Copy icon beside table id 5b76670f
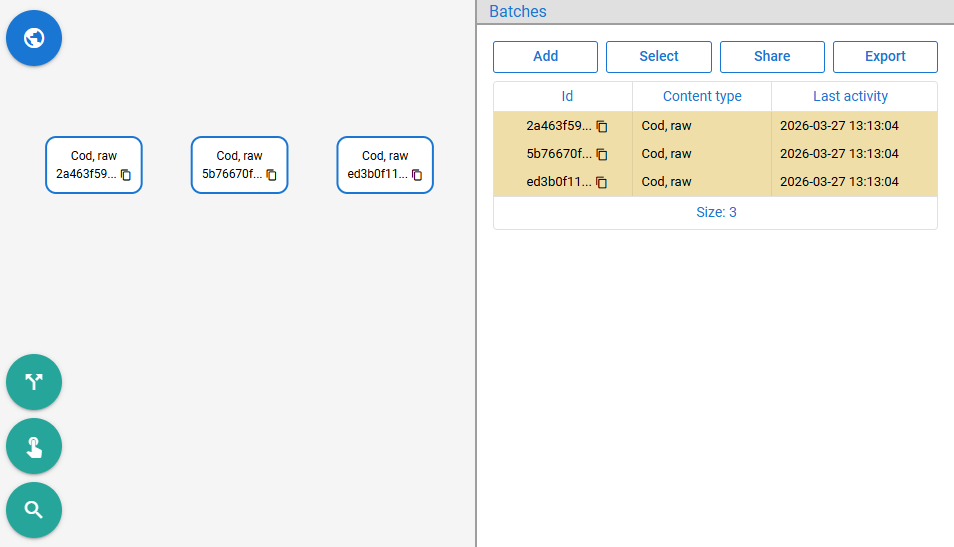This screenshot has height=547, width=954. (x=602, y=155)
